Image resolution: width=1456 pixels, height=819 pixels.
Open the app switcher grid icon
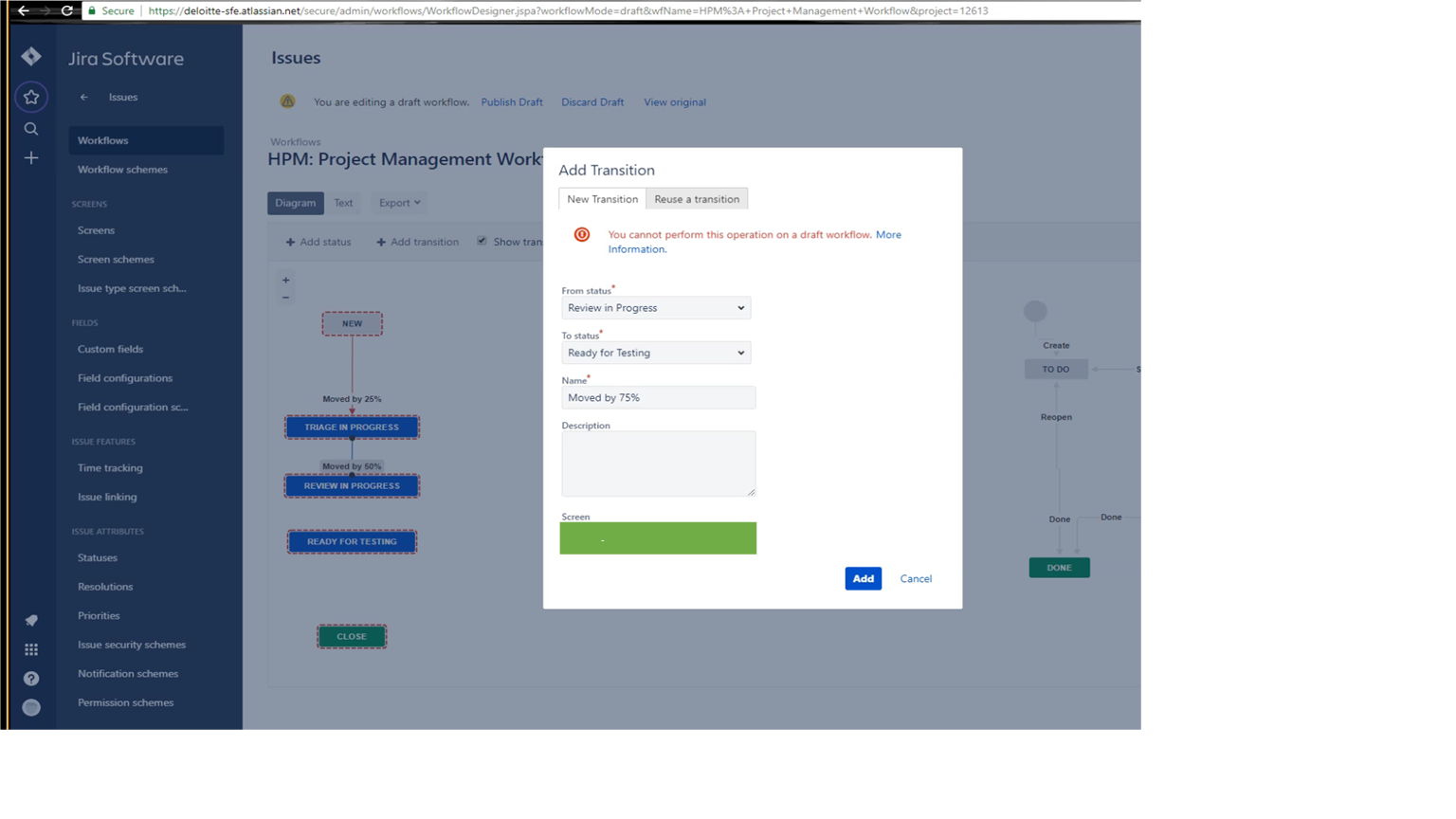(x=31, y=649)
